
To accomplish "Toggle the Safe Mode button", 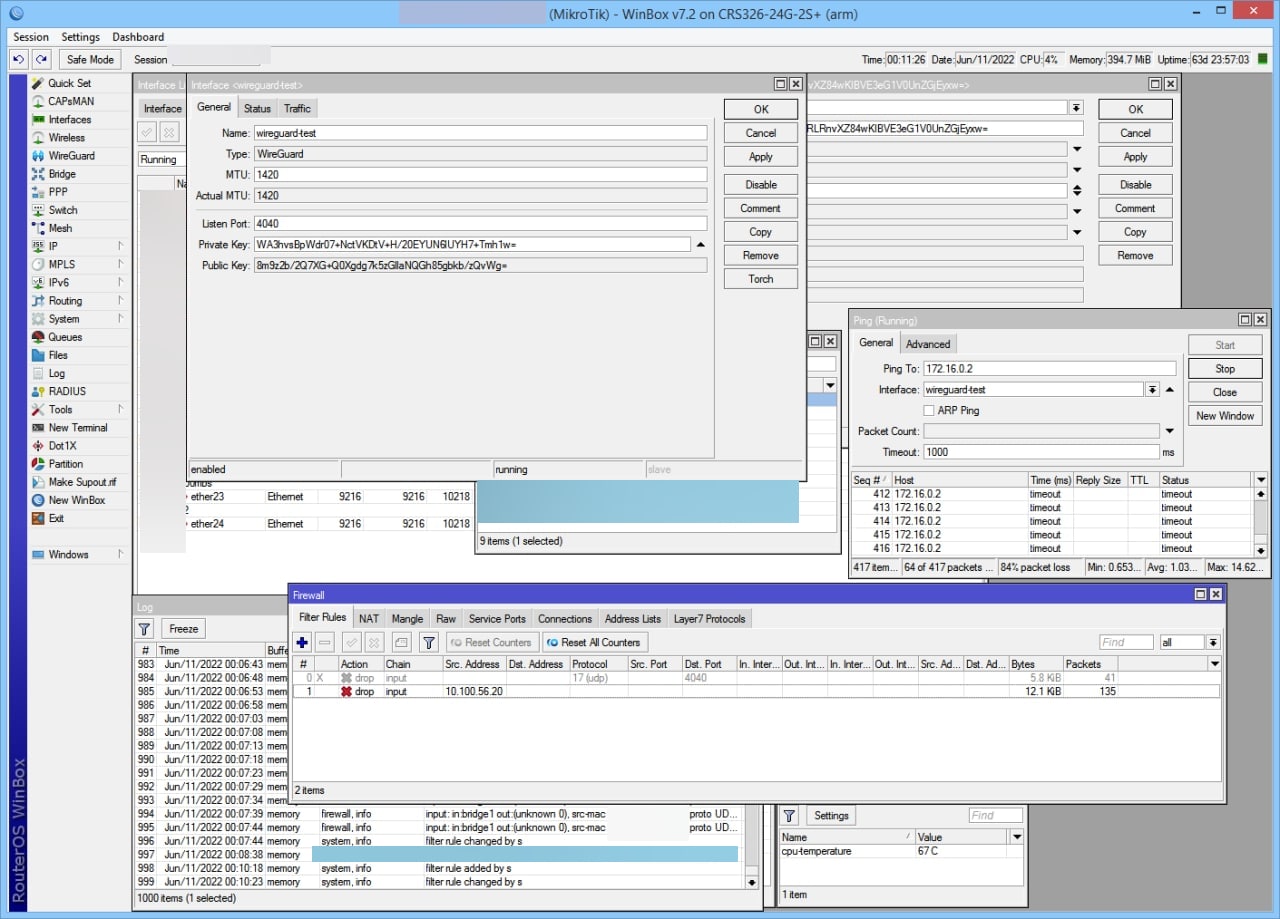I will point(90,60).
